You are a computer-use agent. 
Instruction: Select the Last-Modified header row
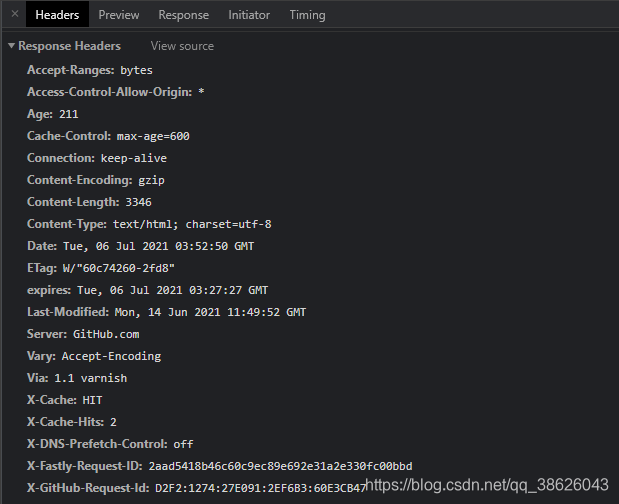166,312
